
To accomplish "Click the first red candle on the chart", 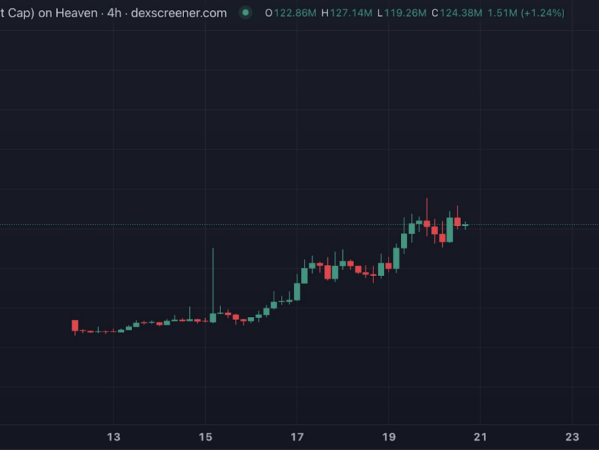I will [x=75, y=327].
